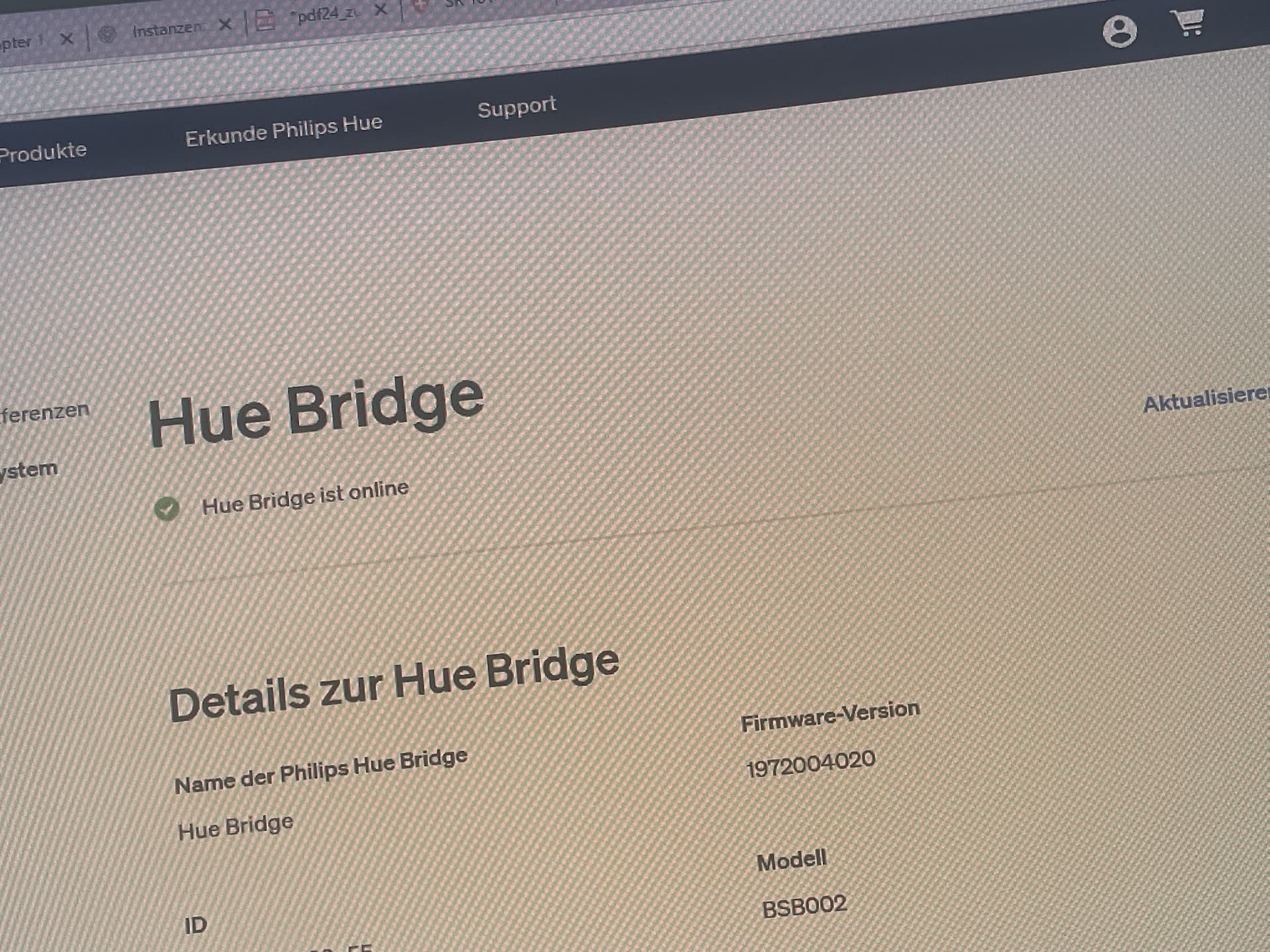Click the green online status check icon
The image size is (1270, 952).
click(167, 508)
